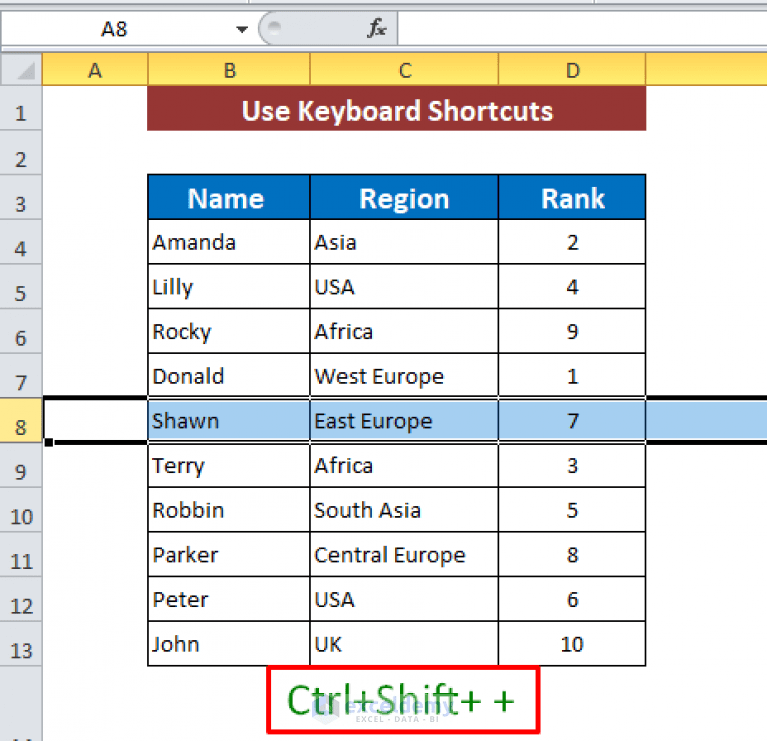The image size is (767, 741).
Task: Click the 'East Europe' cell
Action: (x=404, y=421)
